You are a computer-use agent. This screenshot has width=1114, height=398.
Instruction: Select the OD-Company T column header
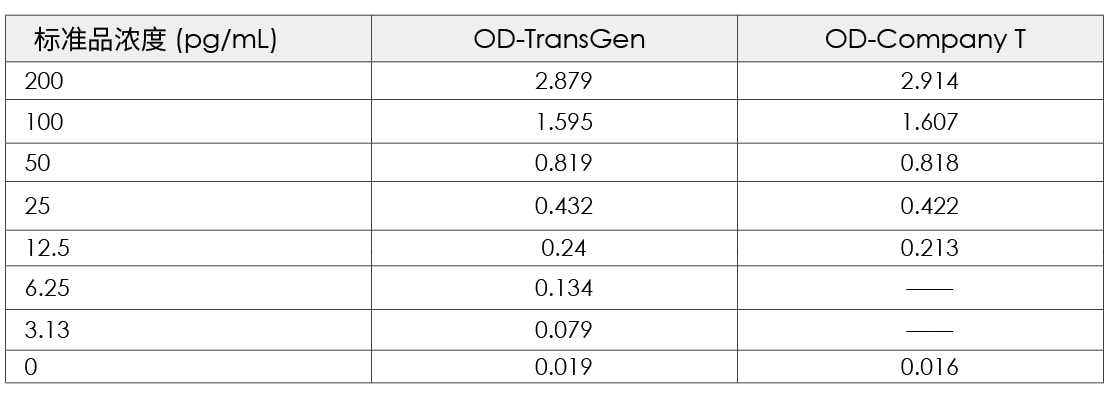tap(921, 39)
